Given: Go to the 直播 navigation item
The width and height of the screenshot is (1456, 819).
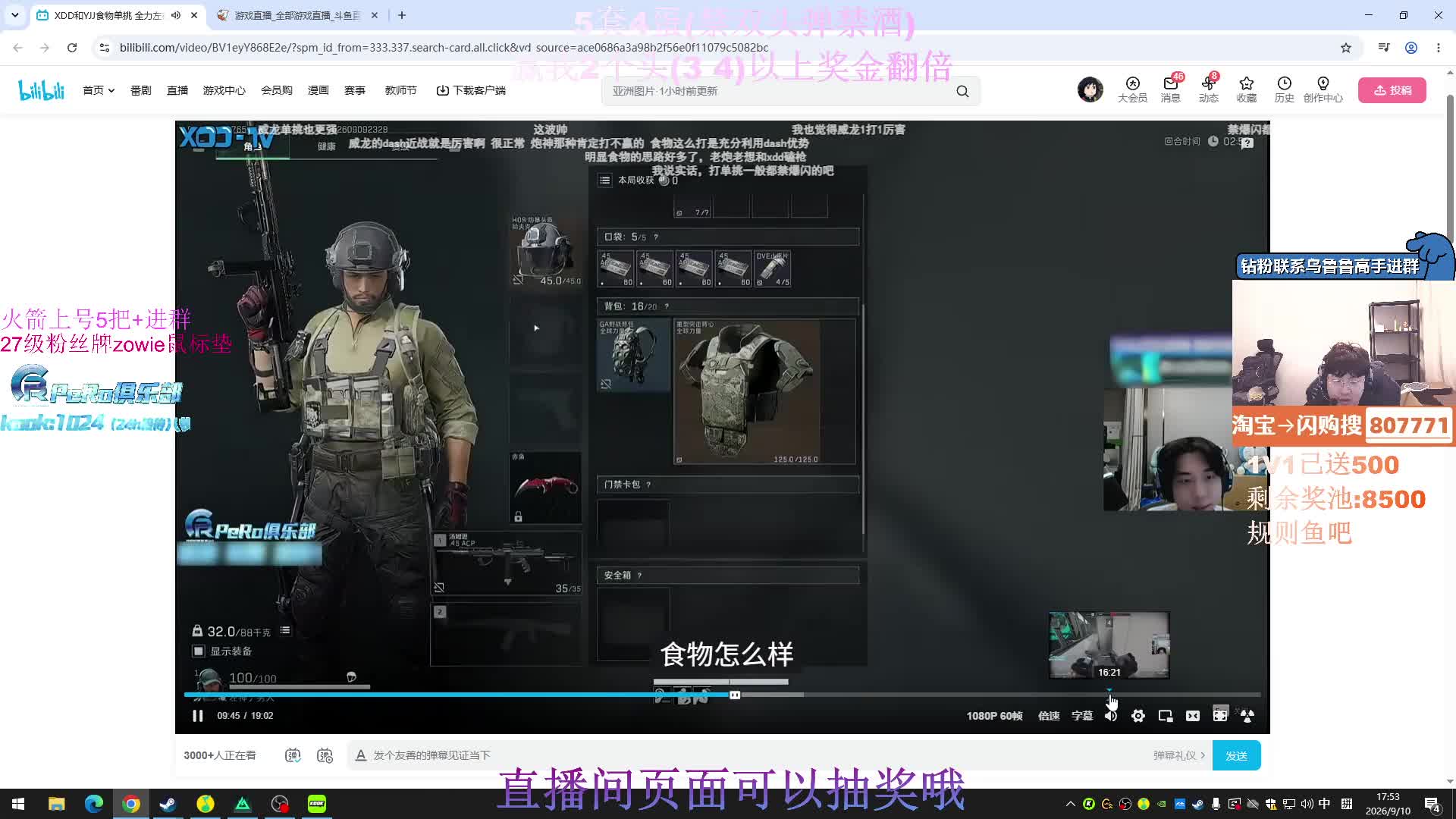Looking at the screenshot, I should pos(177,90).
